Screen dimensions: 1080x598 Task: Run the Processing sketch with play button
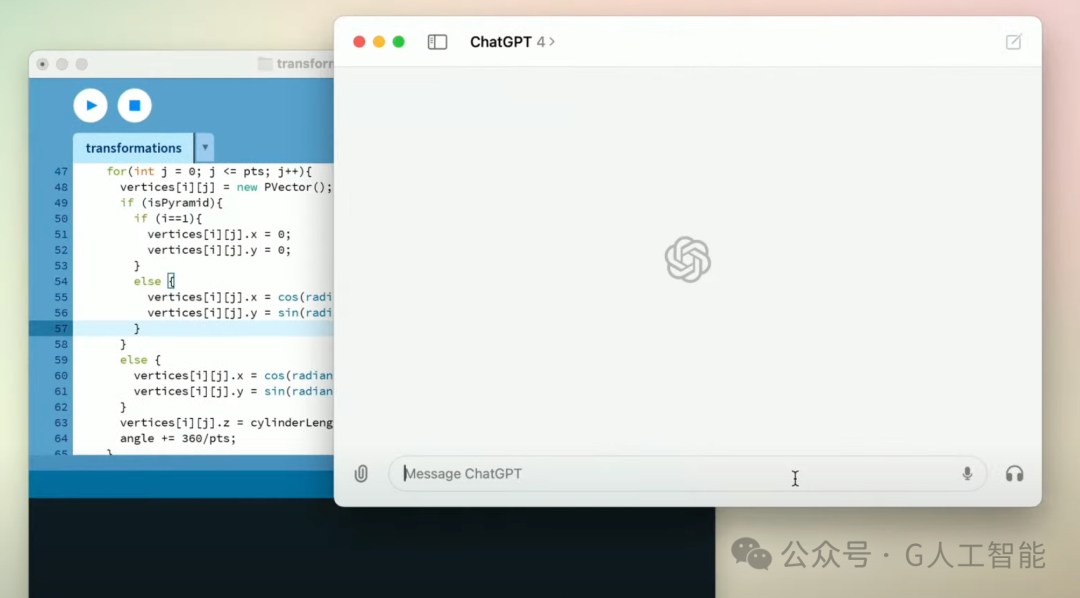pos(90,105)
